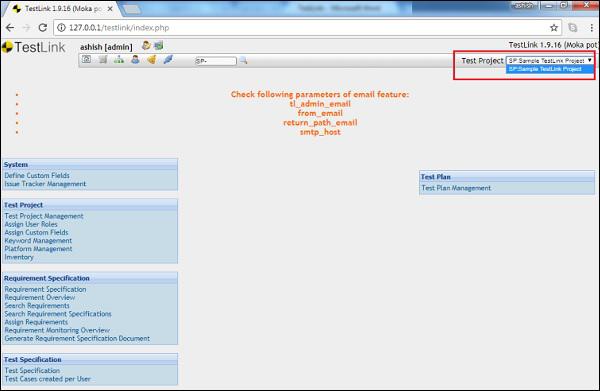This screenshot has width=600, height=391.
Task: Open Assign User Roles
Action: [x=31, y=225]
